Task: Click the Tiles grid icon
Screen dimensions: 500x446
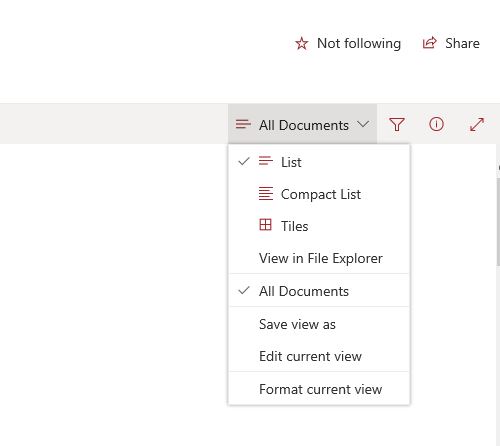Action: click(x=266, y=225)
